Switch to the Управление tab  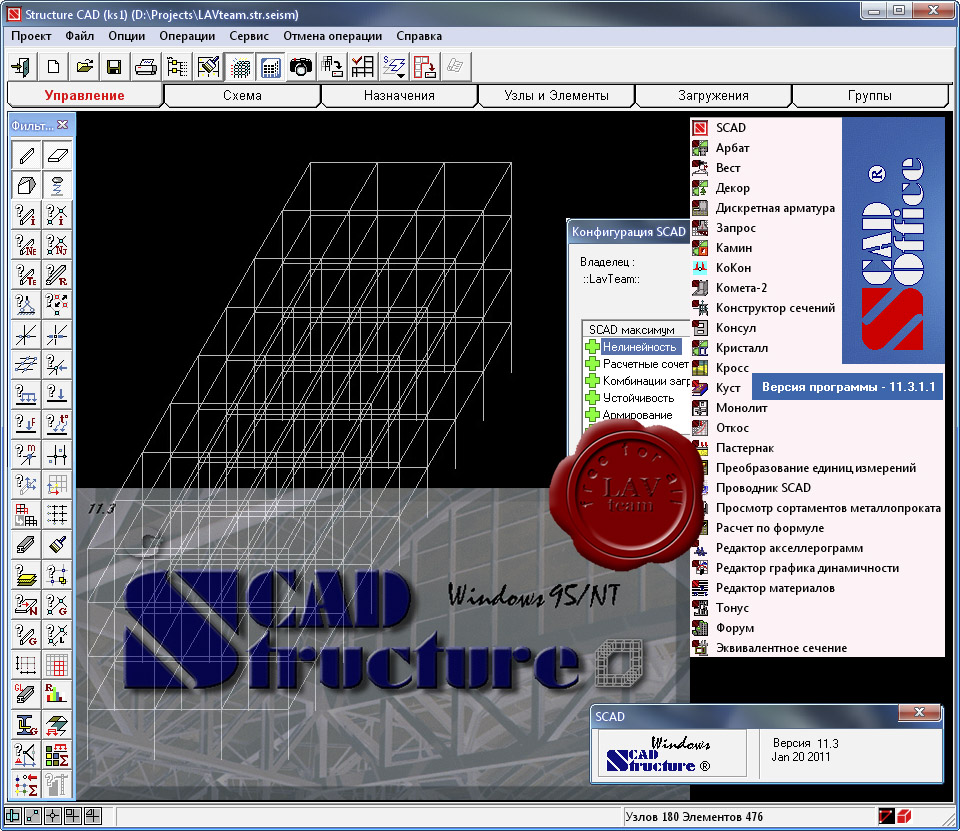point(84,96)
